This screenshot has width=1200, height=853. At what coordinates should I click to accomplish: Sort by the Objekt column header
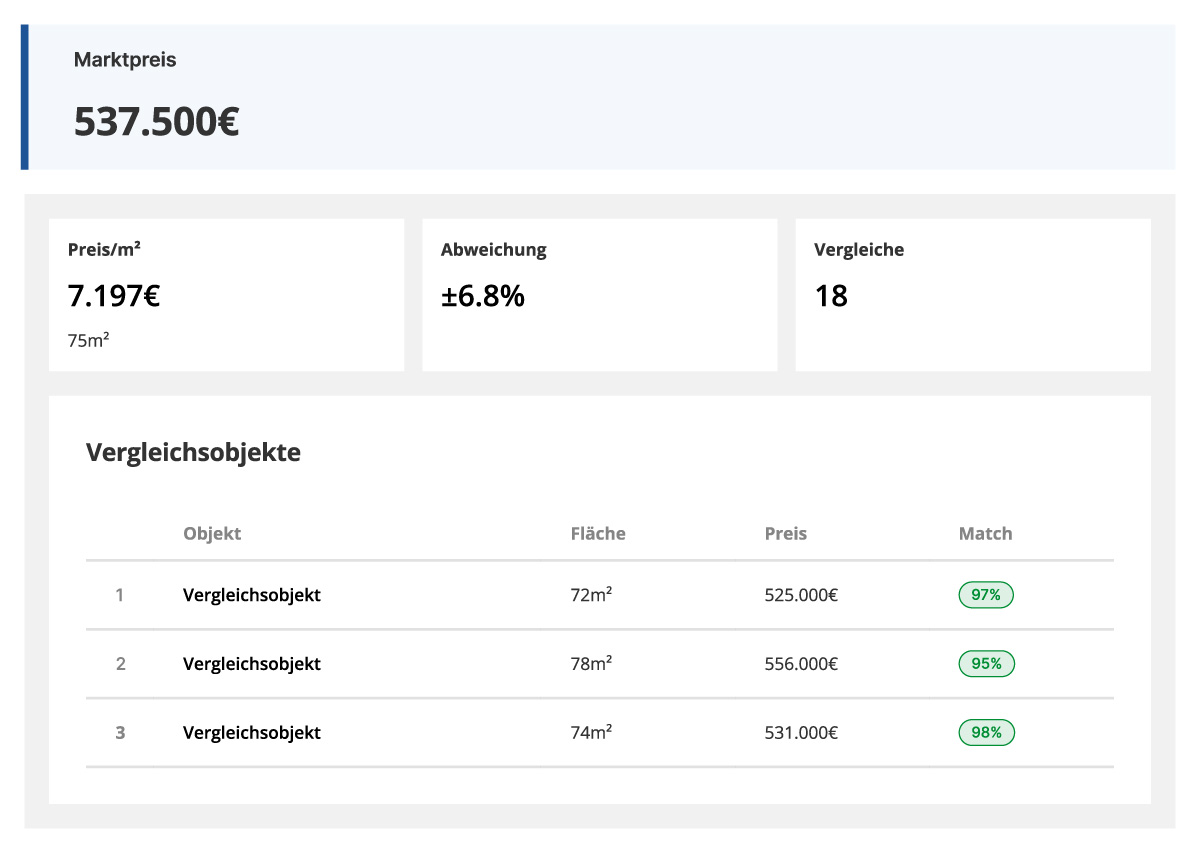212,533
